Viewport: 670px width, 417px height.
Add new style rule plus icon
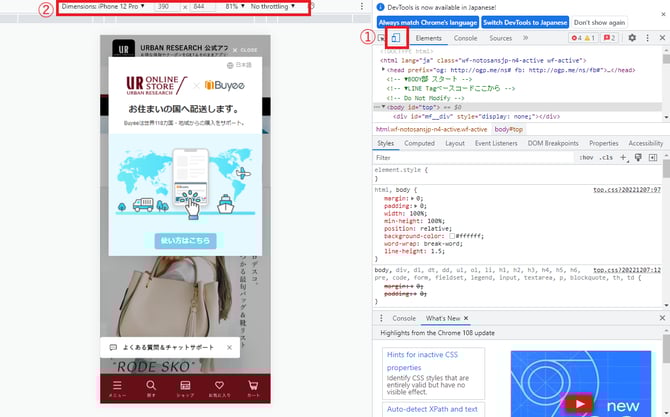pos(623,158)
